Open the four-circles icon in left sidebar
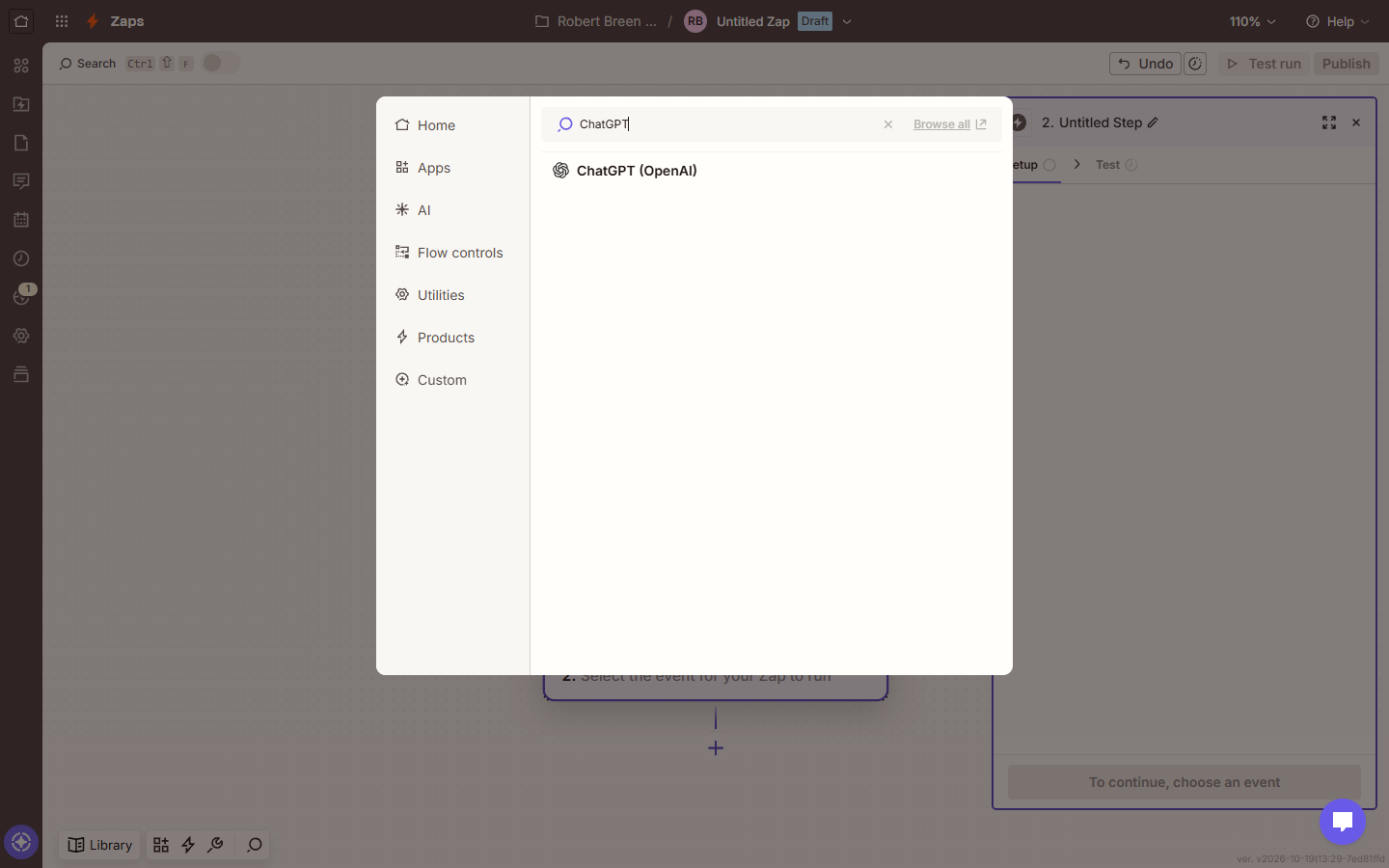This screenshot has height=868, width=1389. 21,66
